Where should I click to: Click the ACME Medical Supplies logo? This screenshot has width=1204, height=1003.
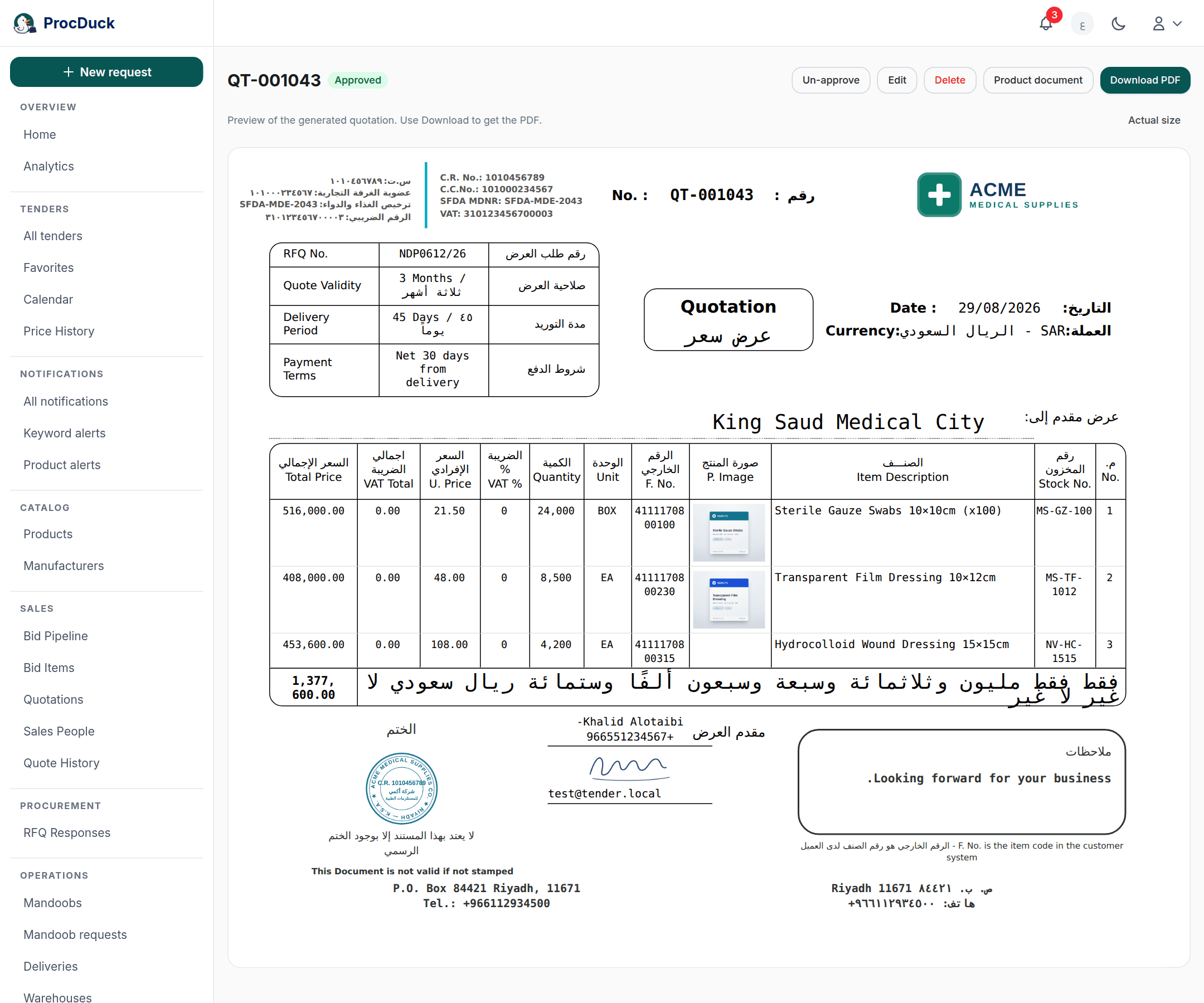click(x=997, y=195)
